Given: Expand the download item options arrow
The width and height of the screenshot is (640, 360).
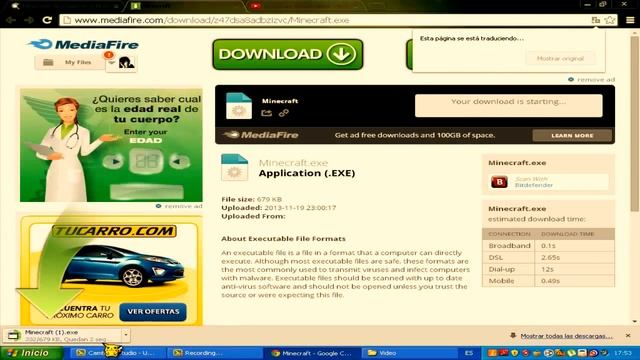Looking at the screenshot, I should click(x=126, y=335).
